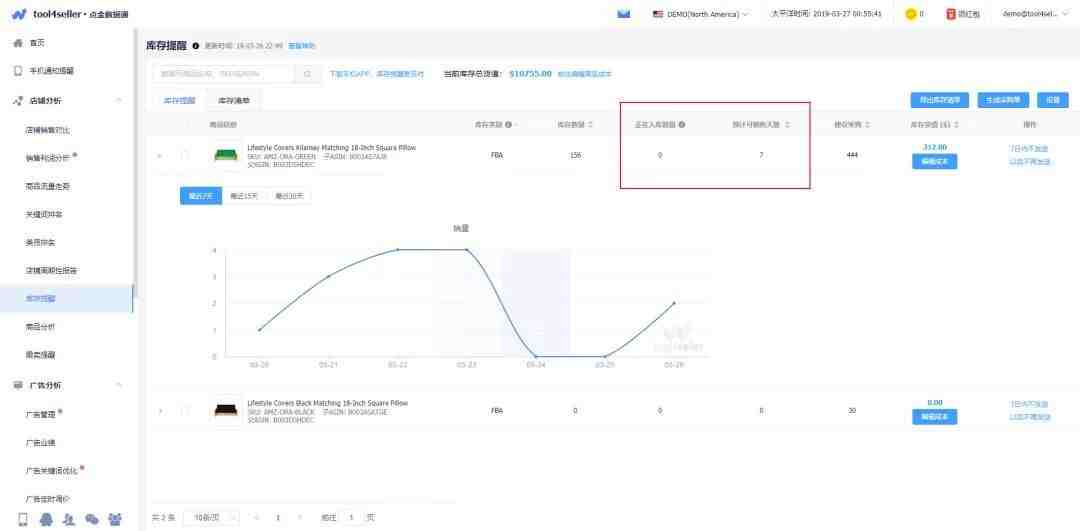This screenshot has height=531, width=1080.
Task: Click info icon next to 正在入库数量 column
Action: pyautogui.click(x=682, y=125)
